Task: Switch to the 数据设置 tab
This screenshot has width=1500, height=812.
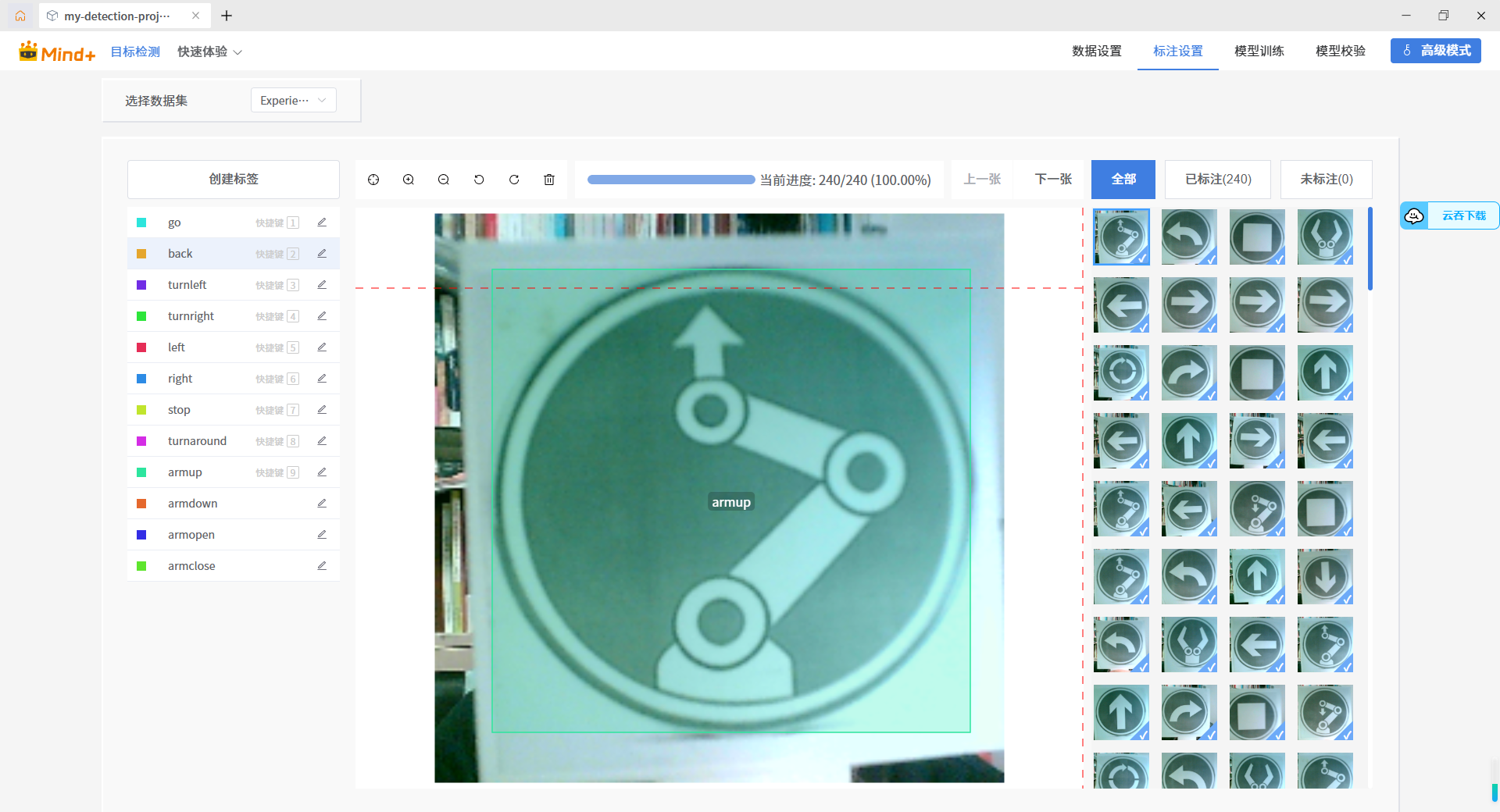Action: (1096, 51)
